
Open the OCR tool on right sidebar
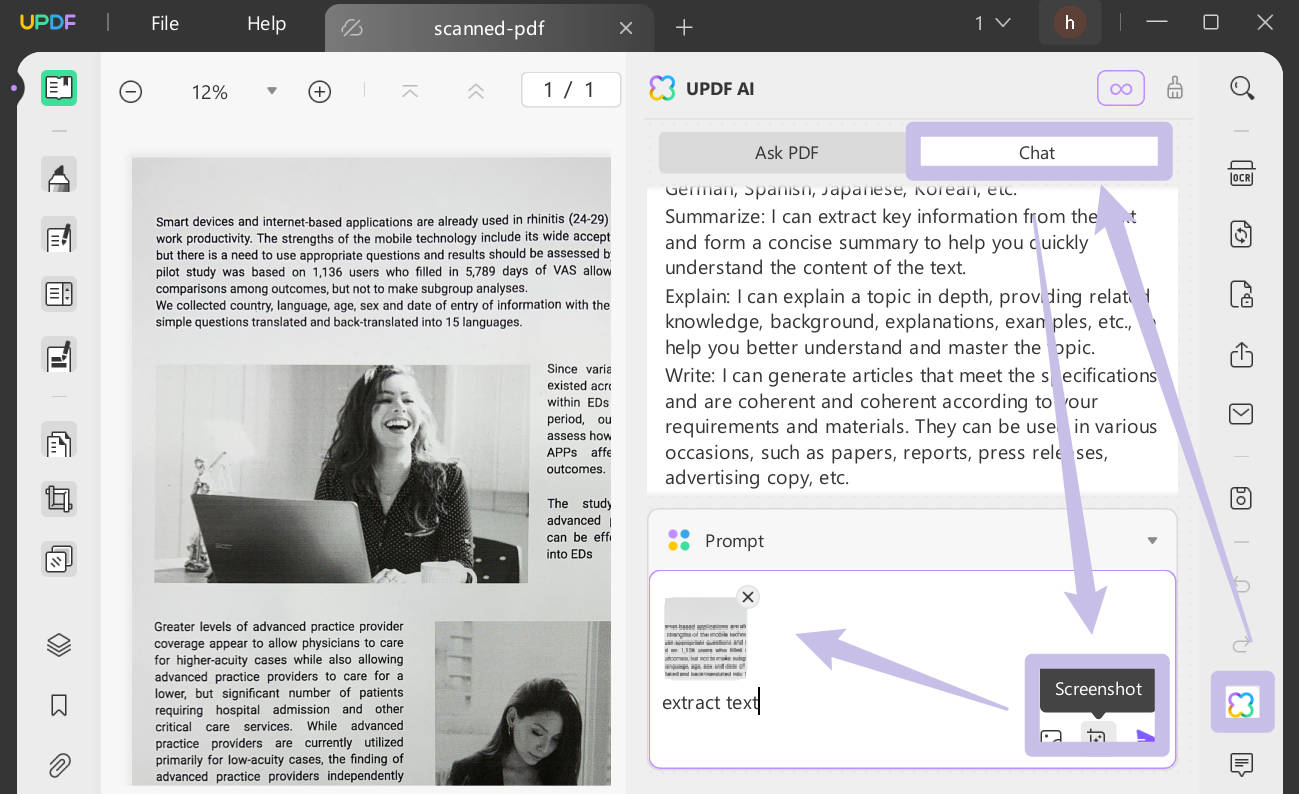[x=1241, y=174]
